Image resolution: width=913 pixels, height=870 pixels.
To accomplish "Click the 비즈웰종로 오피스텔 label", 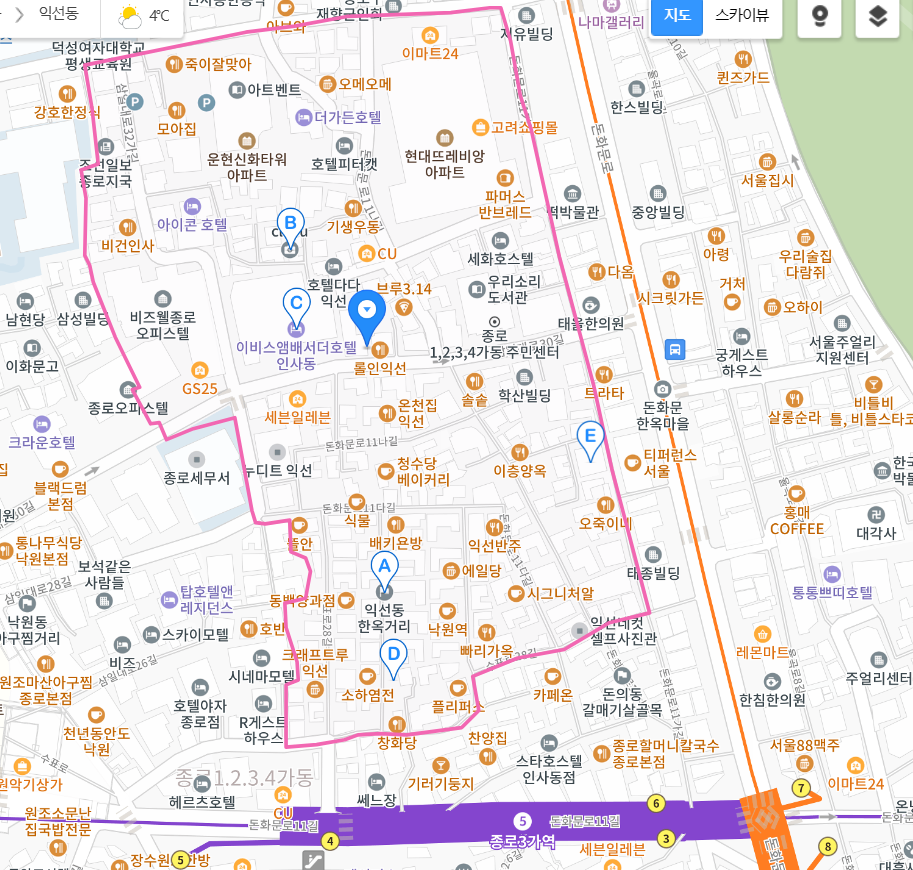I will click(163, 326).
